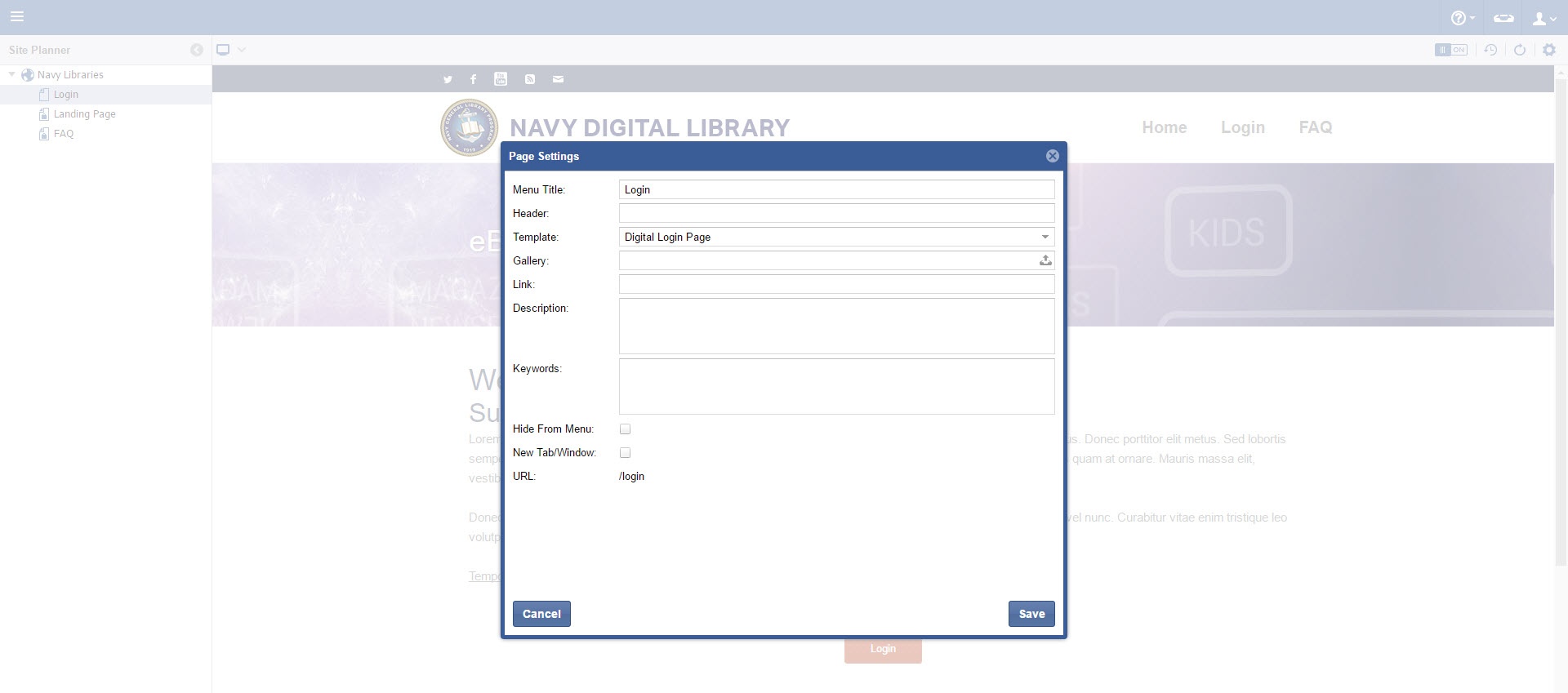Open the hamburger menu in top bar
The width and height of the screenshot is (1568, 693).
[17, 16]
